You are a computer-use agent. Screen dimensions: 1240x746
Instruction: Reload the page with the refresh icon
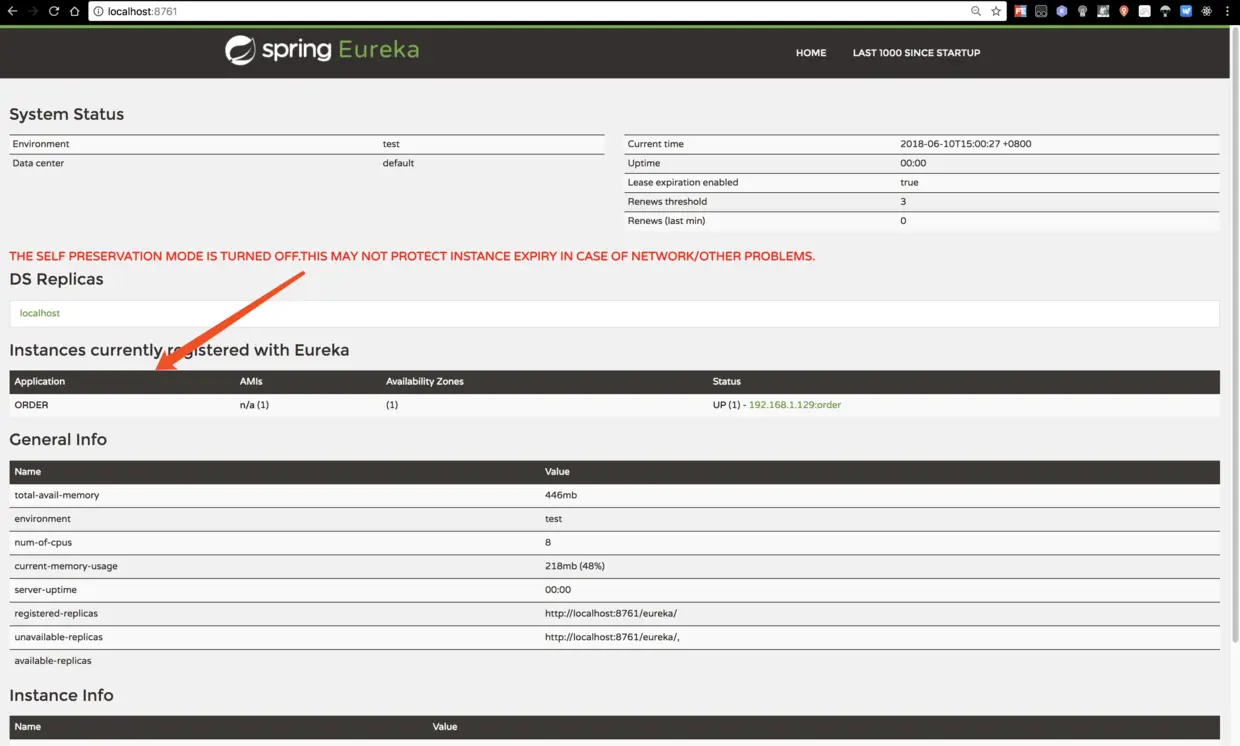click(54, 11)
